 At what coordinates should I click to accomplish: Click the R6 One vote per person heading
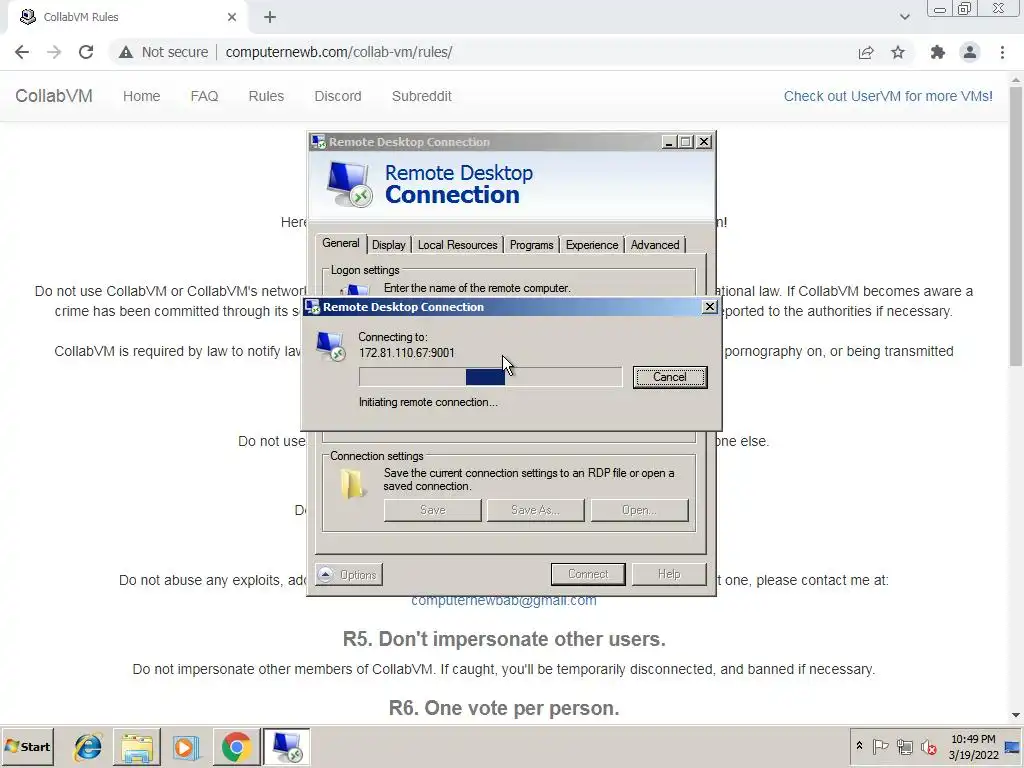click(504, 708)
